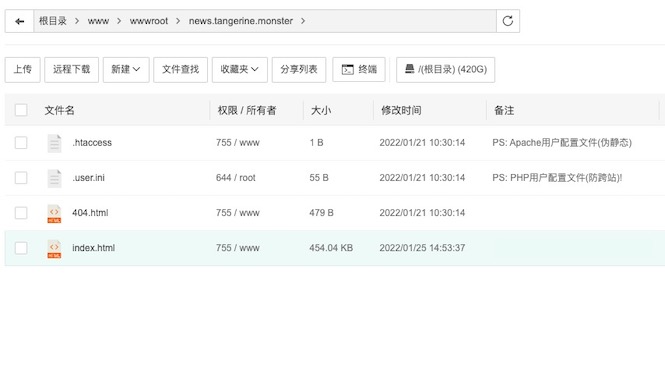Open the chevron after 根目录 in the path

point(77,21)
